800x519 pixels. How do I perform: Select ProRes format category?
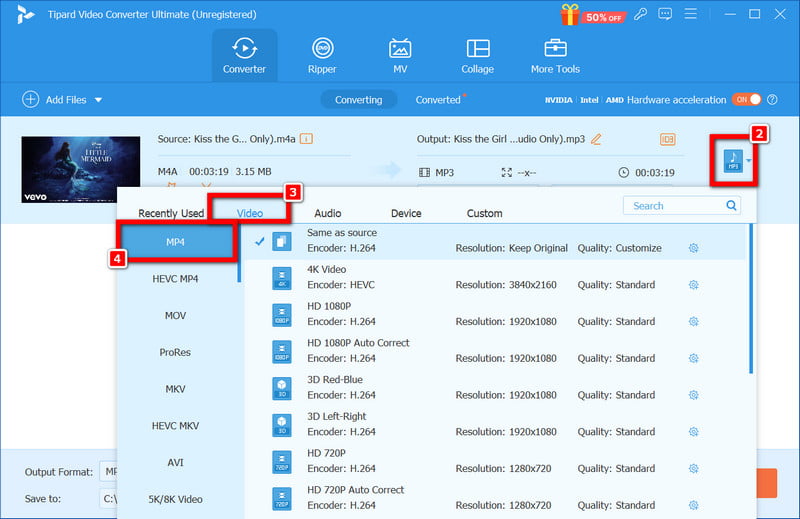(176, 352)
